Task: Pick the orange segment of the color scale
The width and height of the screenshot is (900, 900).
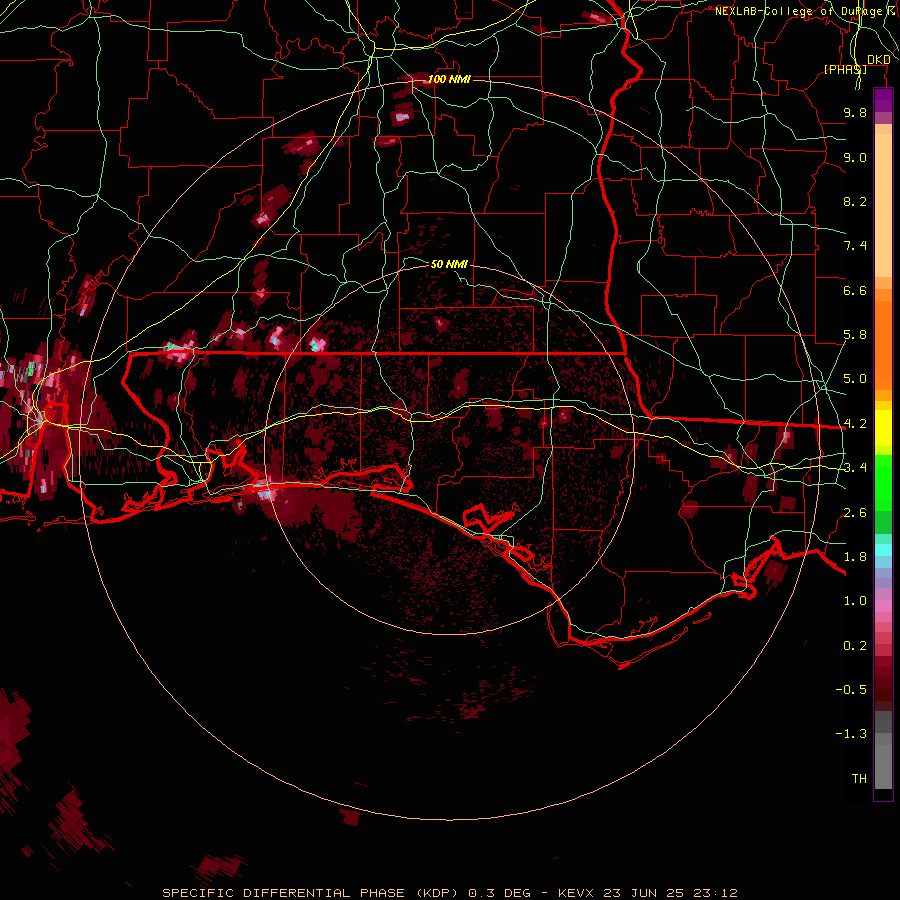Action: pos(883,344)
